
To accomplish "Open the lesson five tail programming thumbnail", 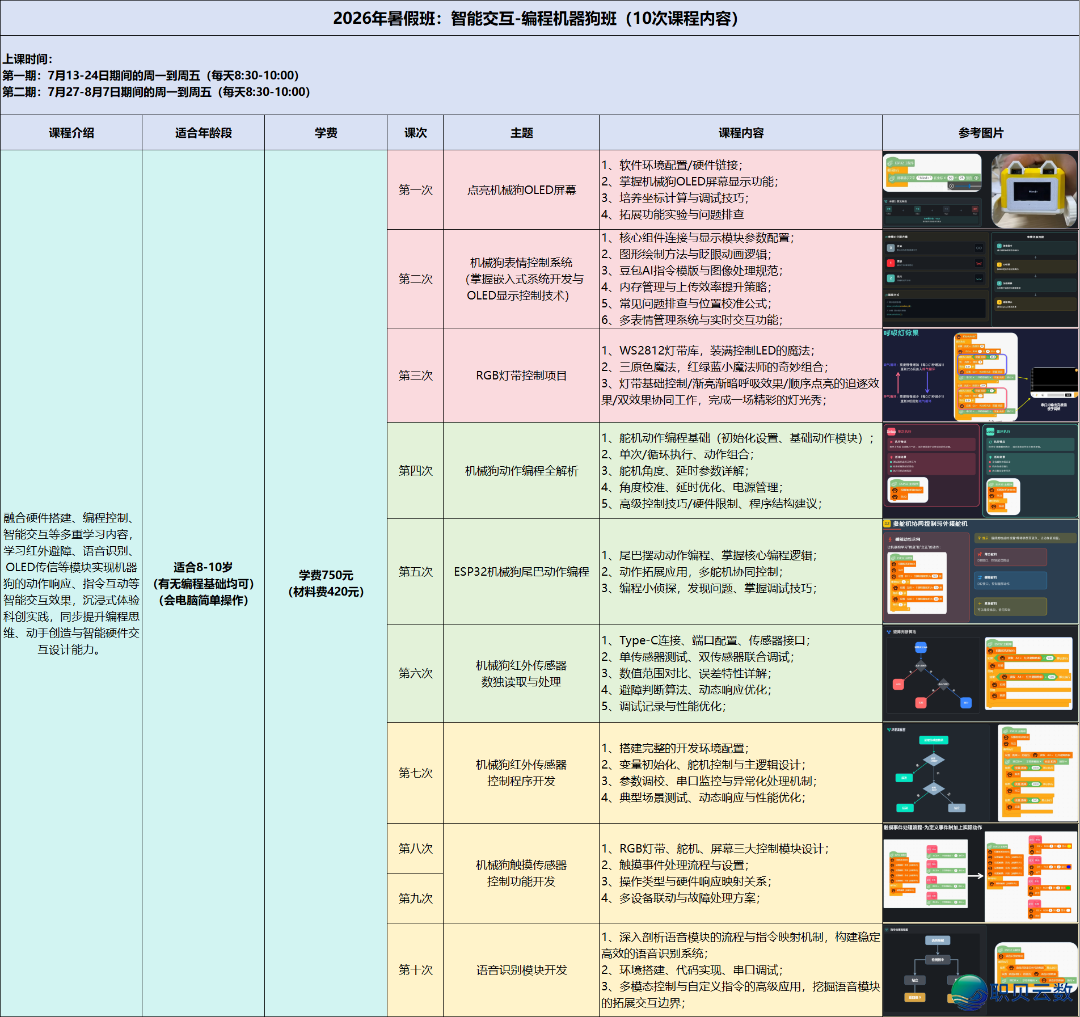I will [x=981, y=572].
